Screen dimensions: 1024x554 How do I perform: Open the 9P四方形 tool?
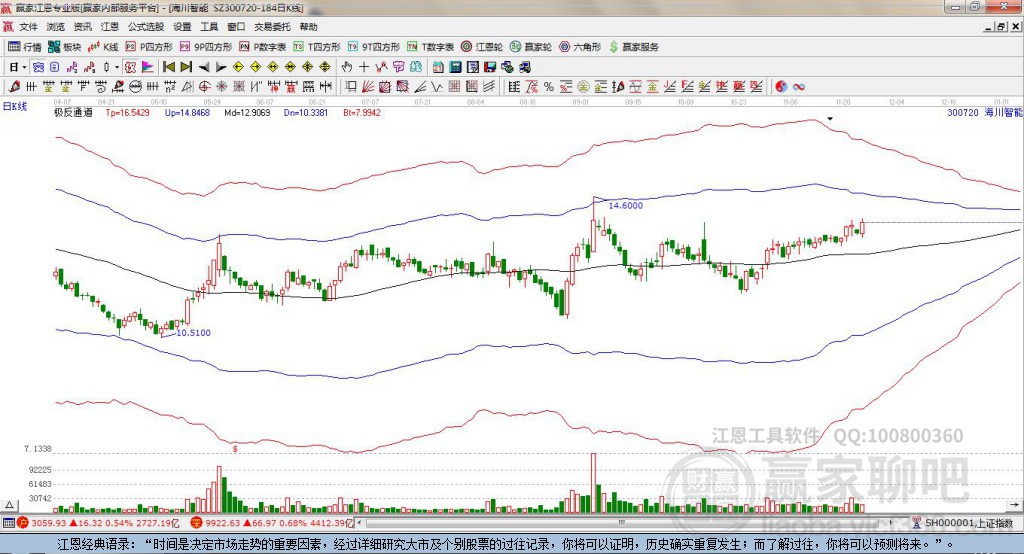(x=206, y=47)
